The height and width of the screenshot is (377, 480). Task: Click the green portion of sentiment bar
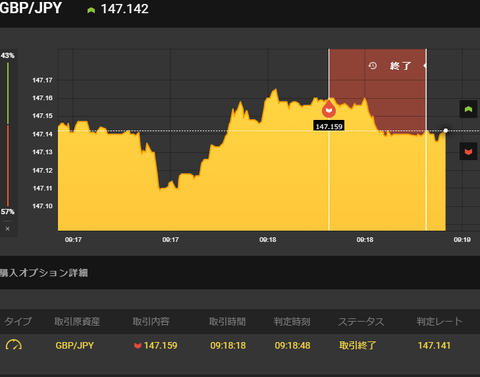click(x=8, y=93)
